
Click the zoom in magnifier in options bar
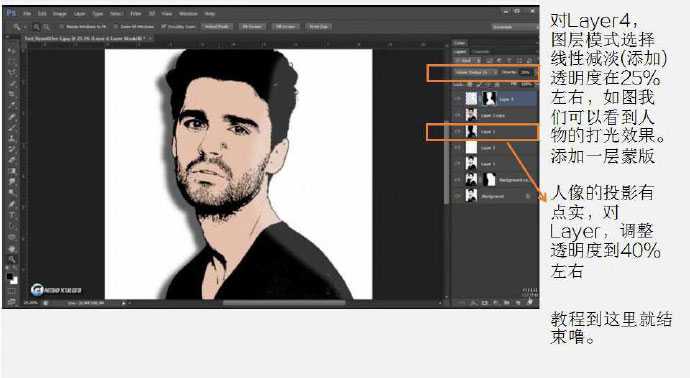[37, 27]
